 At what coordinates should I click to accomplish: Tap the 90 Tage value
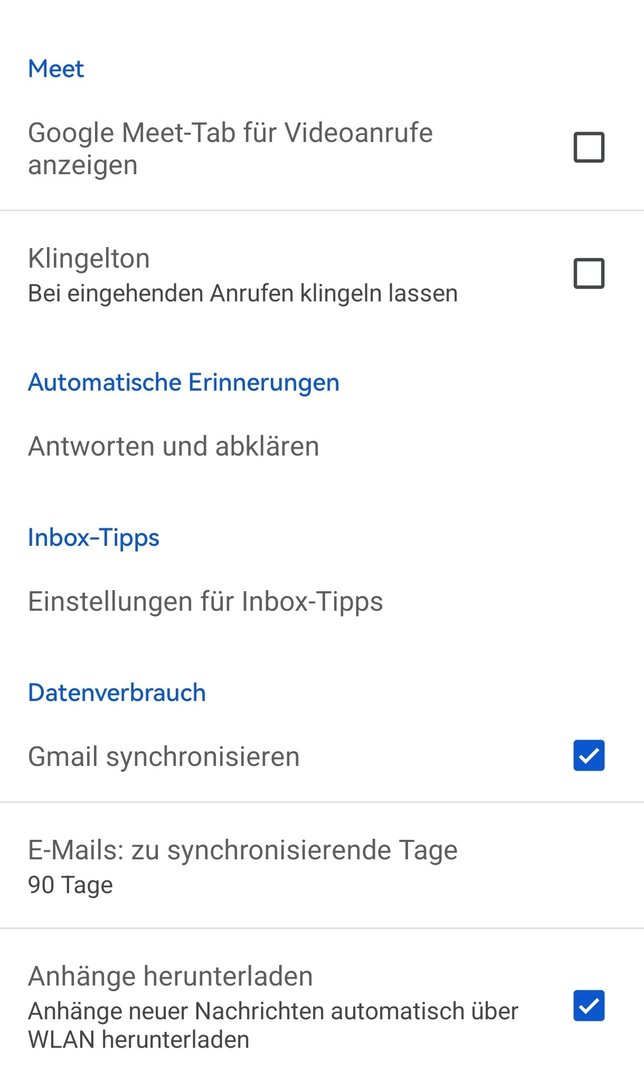click(70, 885)
